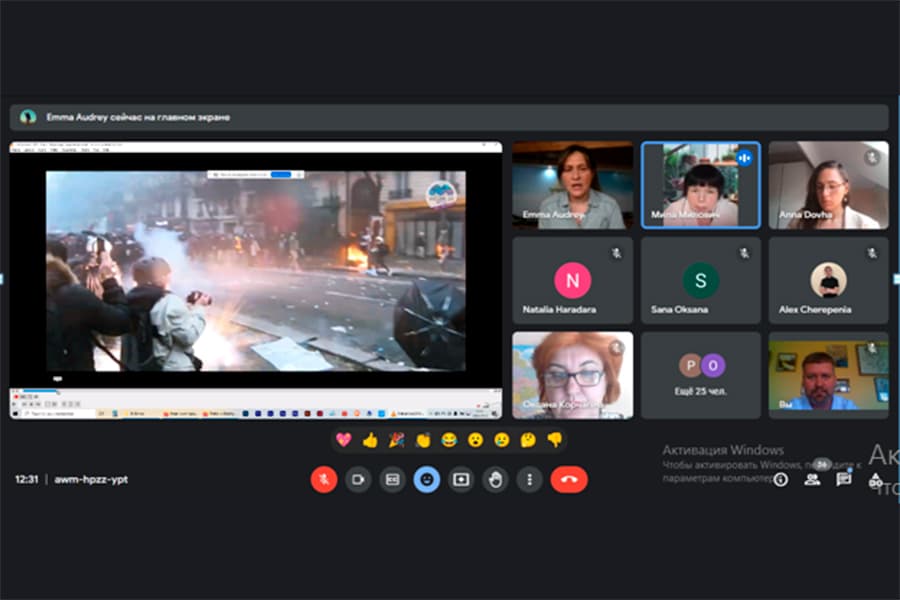This screenshot has width=900, height=600.
Task: Click the Emma Audrey presenting notification bar
Action: [x=449, y=117]
